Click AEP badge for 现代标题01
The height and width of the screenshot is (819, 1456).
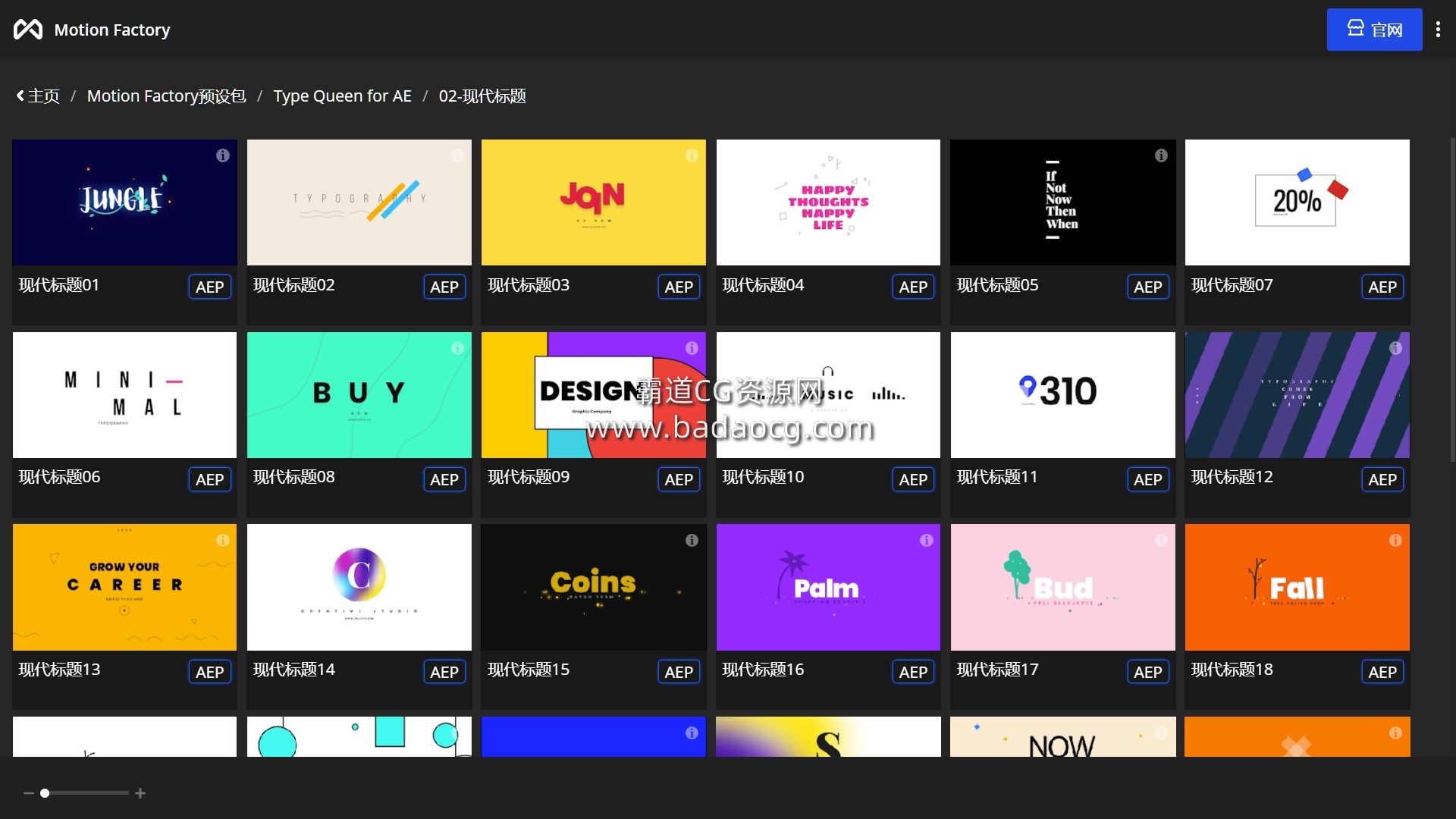pos(209,287)
